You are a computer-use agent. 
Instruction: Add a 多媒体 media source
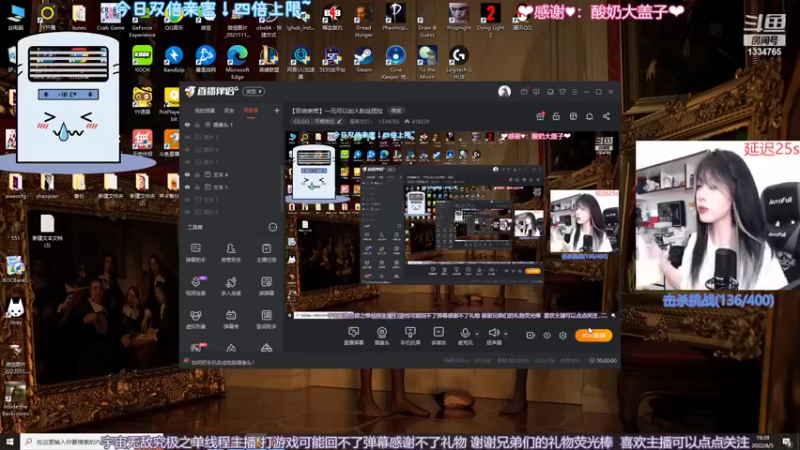[x=438, y=336]
